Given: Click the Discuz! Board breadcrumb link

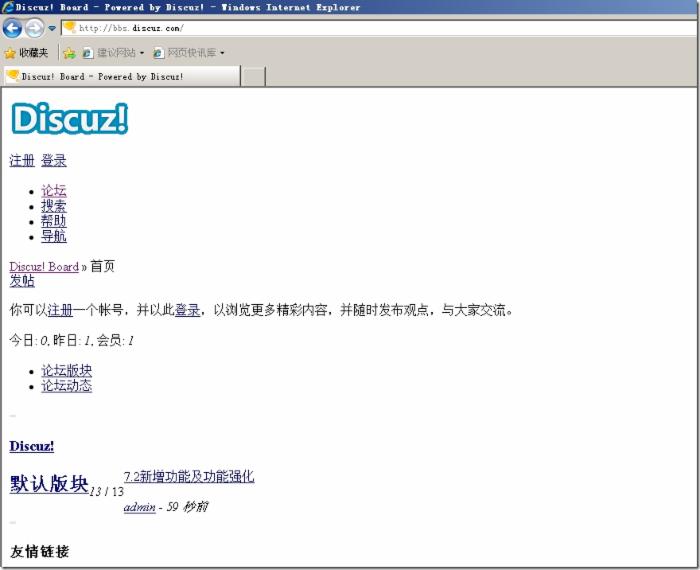Looking at the screenshot, I should tap(44, 266).
